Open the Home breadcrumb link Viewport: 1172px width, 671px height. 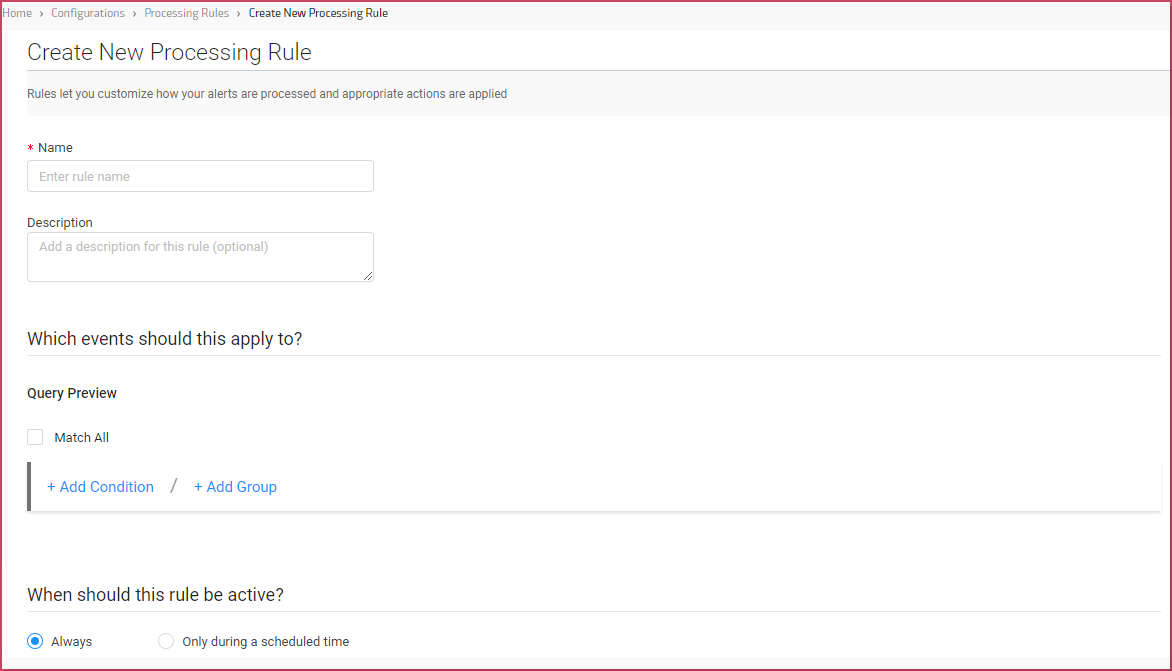click(x=16, y=13)
